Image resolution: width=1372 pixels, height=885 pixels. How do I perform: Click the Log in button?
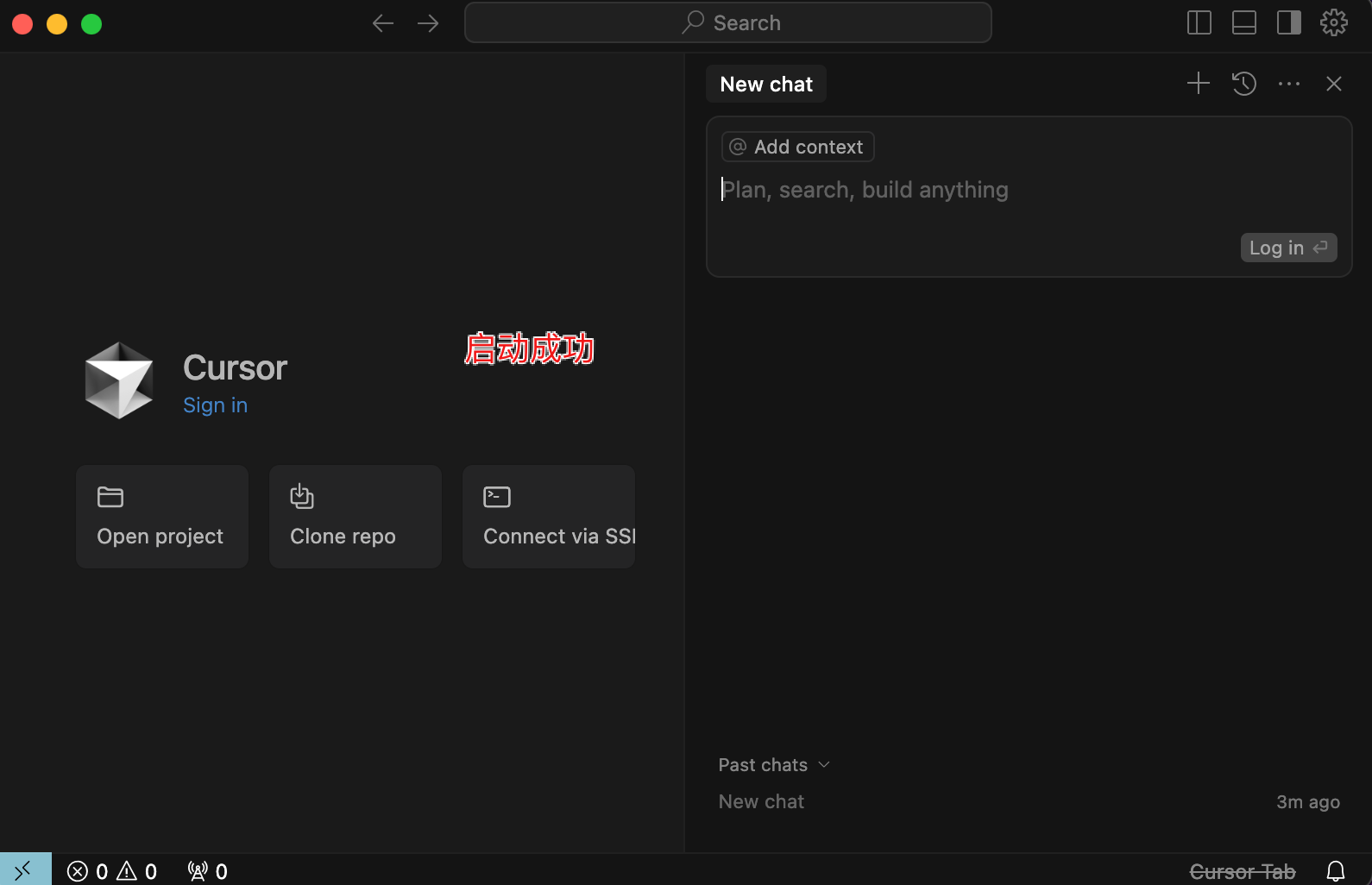1288,248
